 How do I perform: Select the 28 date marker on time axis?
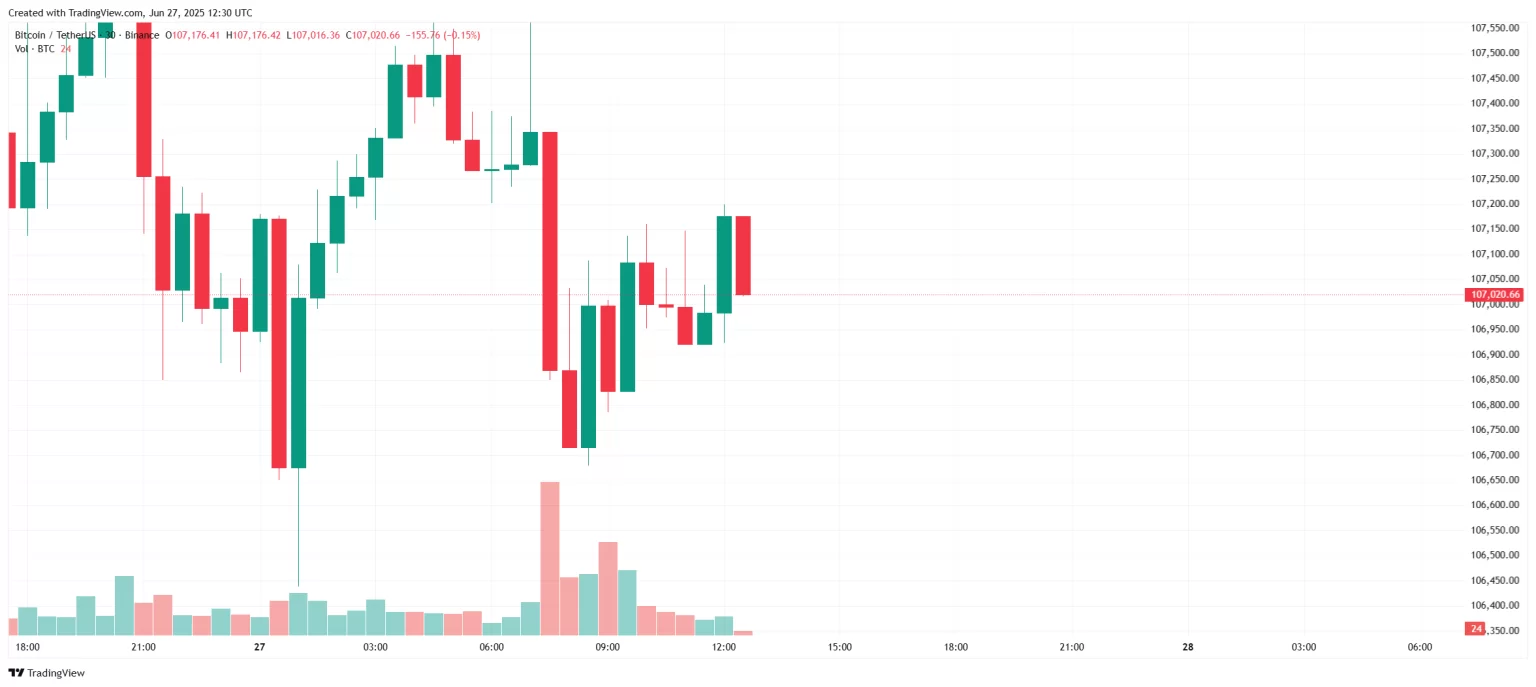click(x=1187, y=647)
